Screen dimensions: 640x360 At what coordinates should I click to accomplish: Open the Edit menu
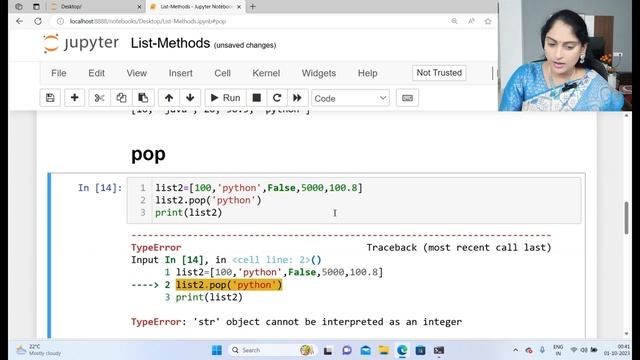(x=96, y=73)
